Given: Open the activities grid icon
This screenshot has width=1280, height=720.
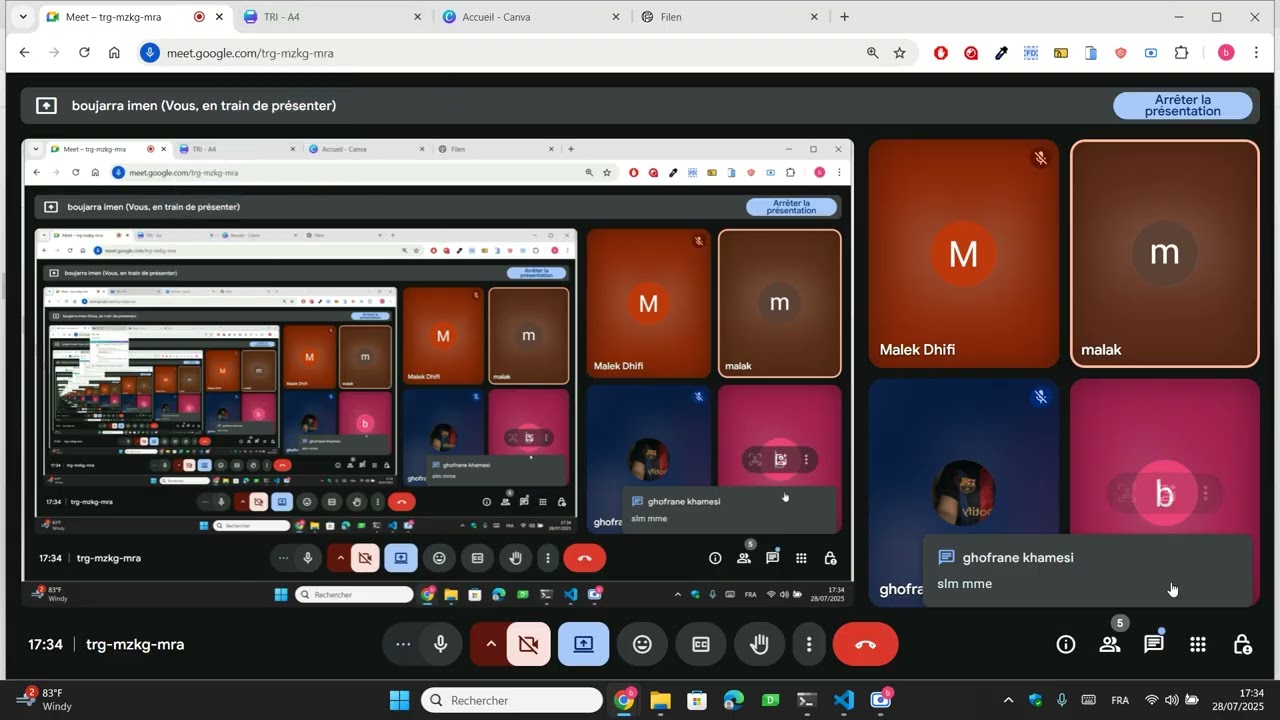Looking at the screenshot, I should (x=1198, y=645).
